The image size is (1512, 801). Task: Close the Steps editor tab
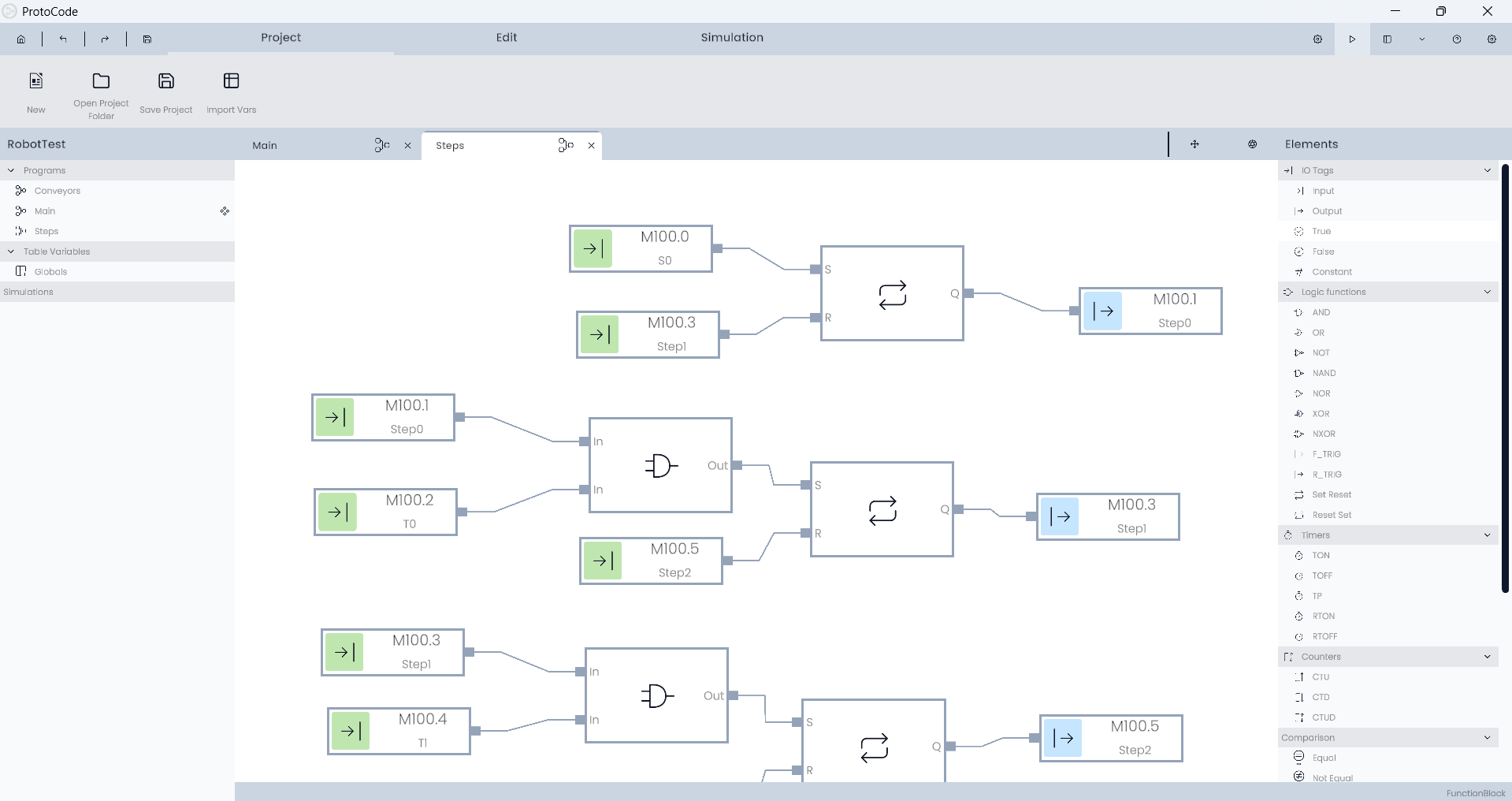pos(592,146)
